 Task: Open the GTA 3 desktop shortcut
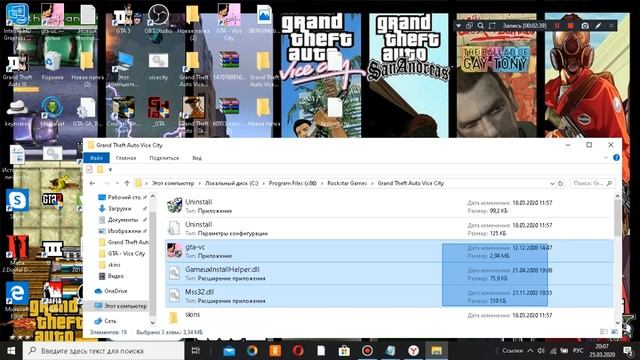pyautogui.click(x=123, y=19)
